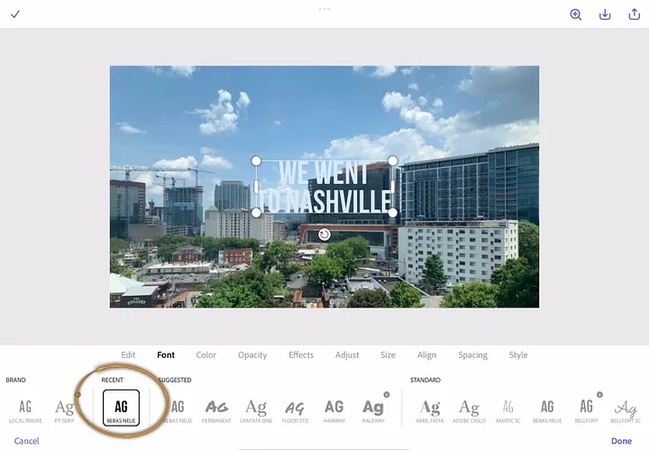649x450 pixels.
Task: Click the zoom magnifier icon
Action: pyautogui.click(x=576, y=14)
